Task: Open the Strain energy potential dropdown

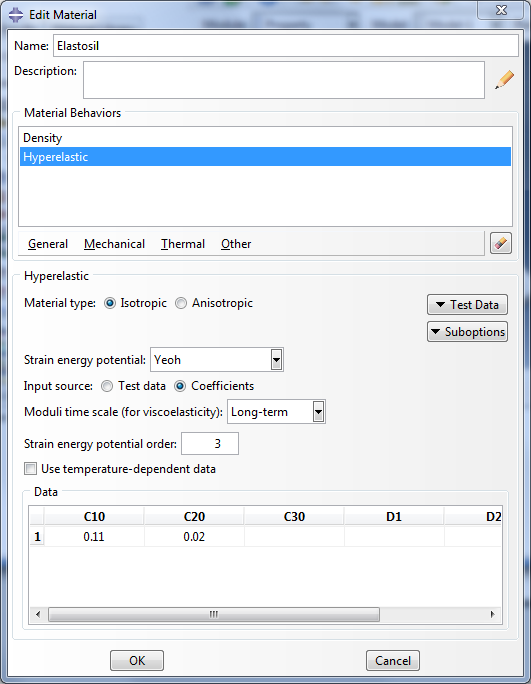Action: (277, 360)
